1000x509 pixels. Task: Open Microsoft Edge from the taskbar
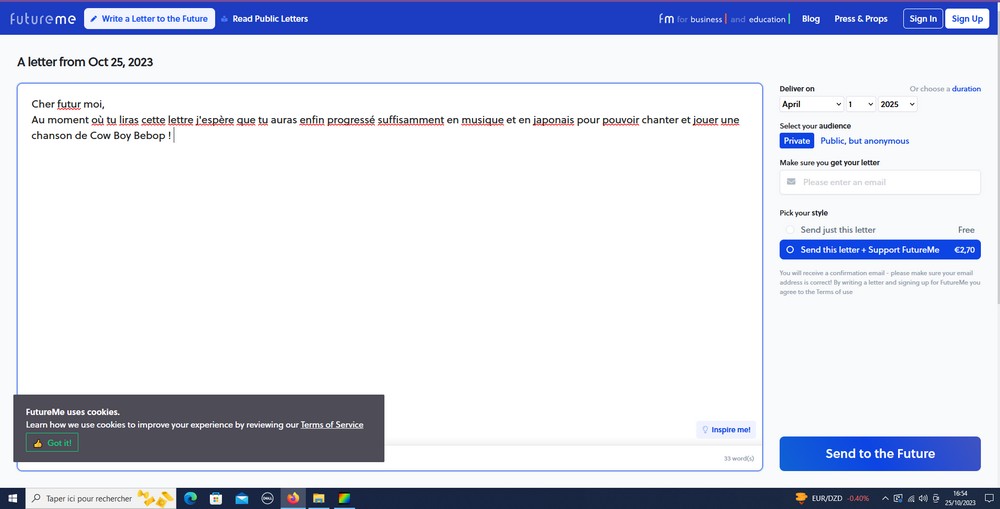pyautogui.click(x=190, y=498)
